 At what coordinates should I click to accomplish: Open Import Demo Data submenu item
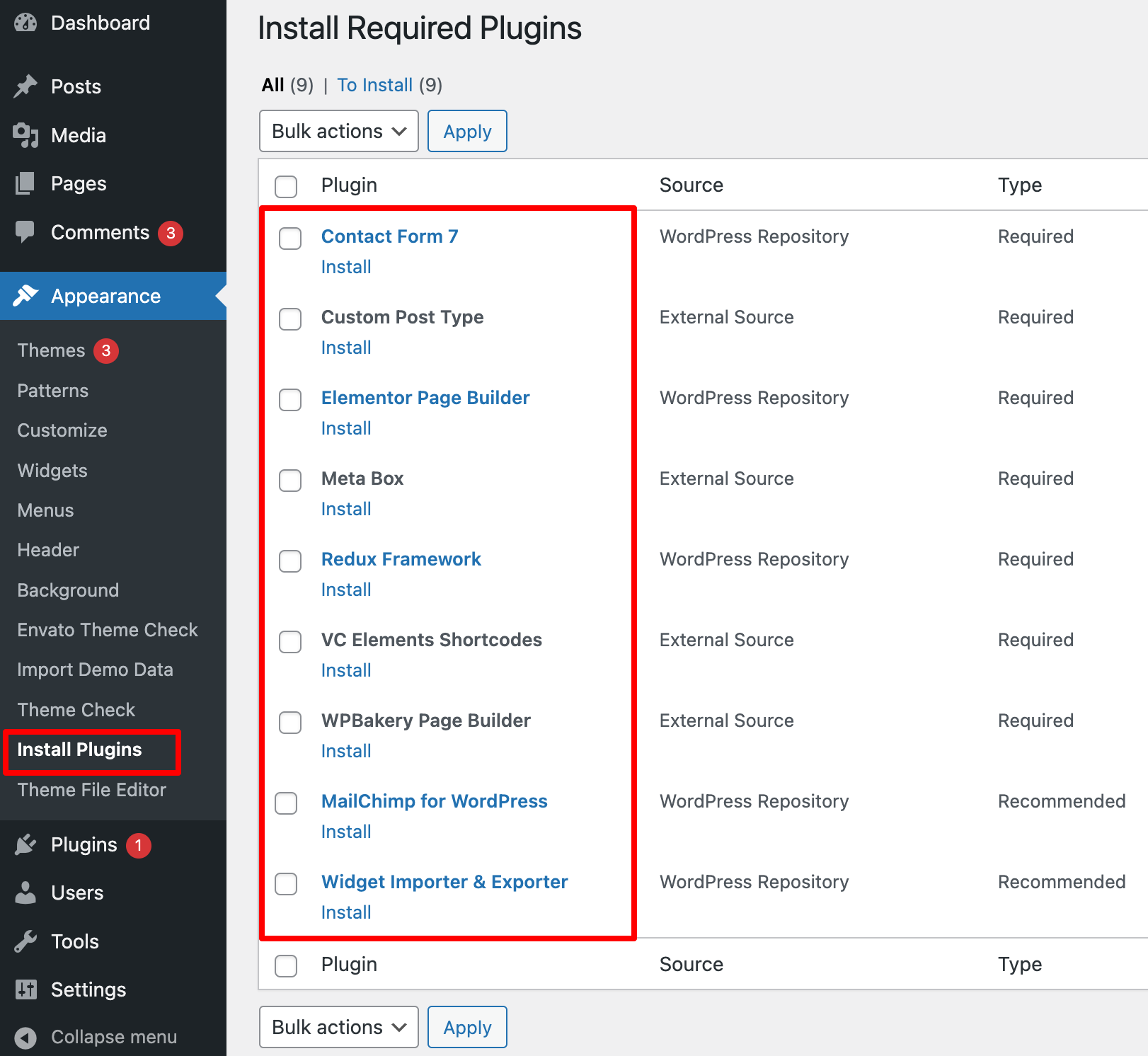click(x=95, y=670)
